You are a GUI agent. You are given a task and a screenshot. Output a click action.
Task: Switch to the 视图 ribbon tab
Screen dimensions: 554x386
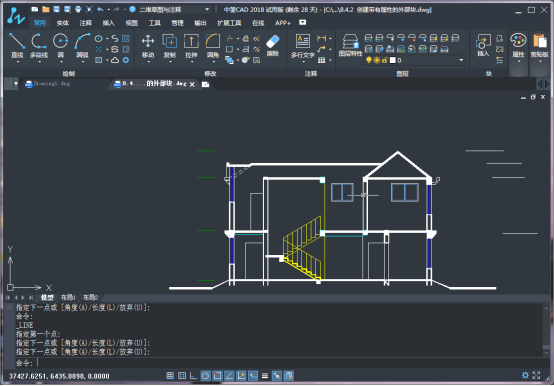131,23
